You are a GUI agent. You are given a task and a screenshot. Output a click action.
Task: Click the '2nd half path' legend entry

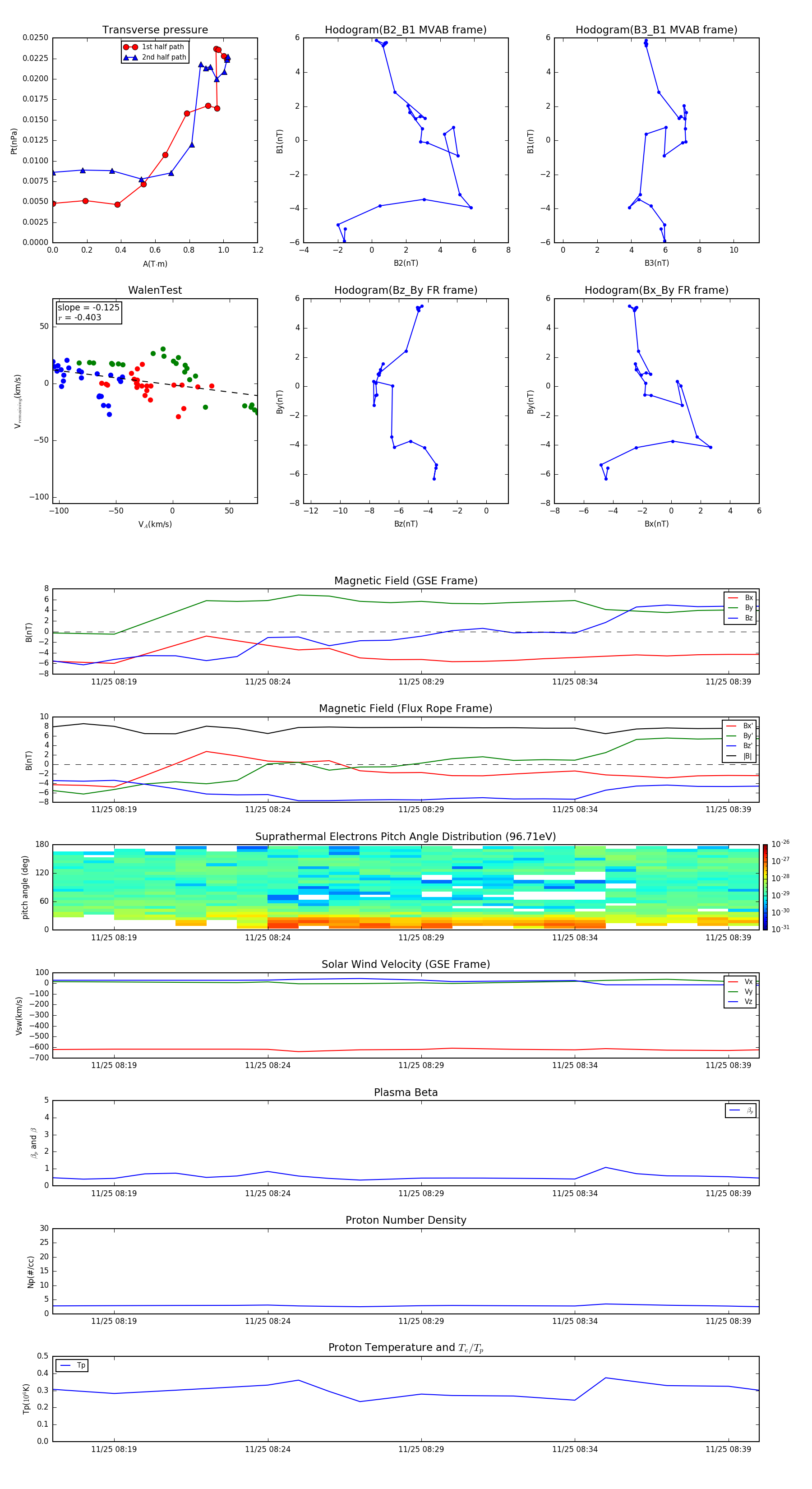(155, 57)
